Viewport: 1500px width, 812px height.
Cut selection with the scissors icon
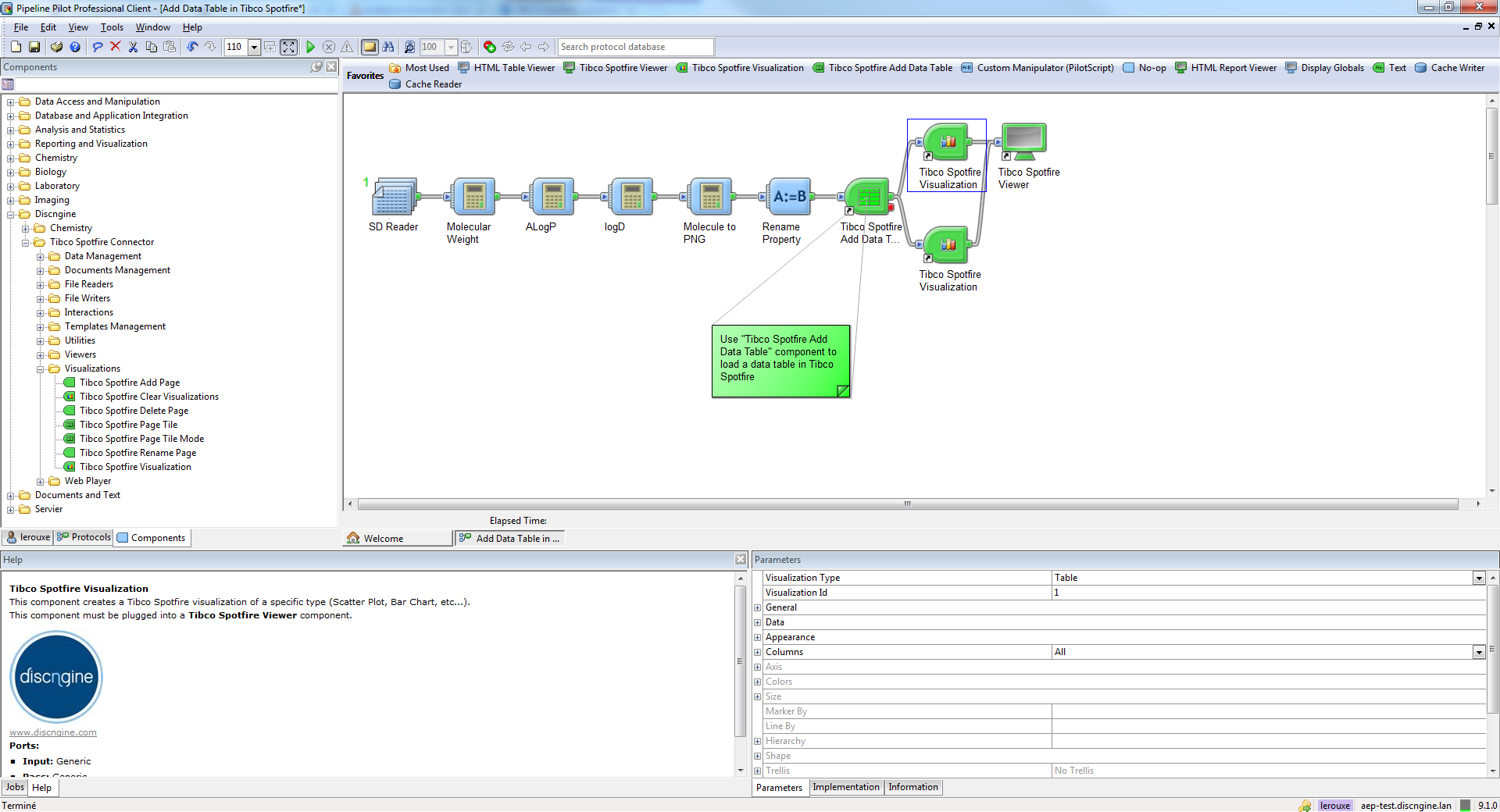(x=134, y=47)
